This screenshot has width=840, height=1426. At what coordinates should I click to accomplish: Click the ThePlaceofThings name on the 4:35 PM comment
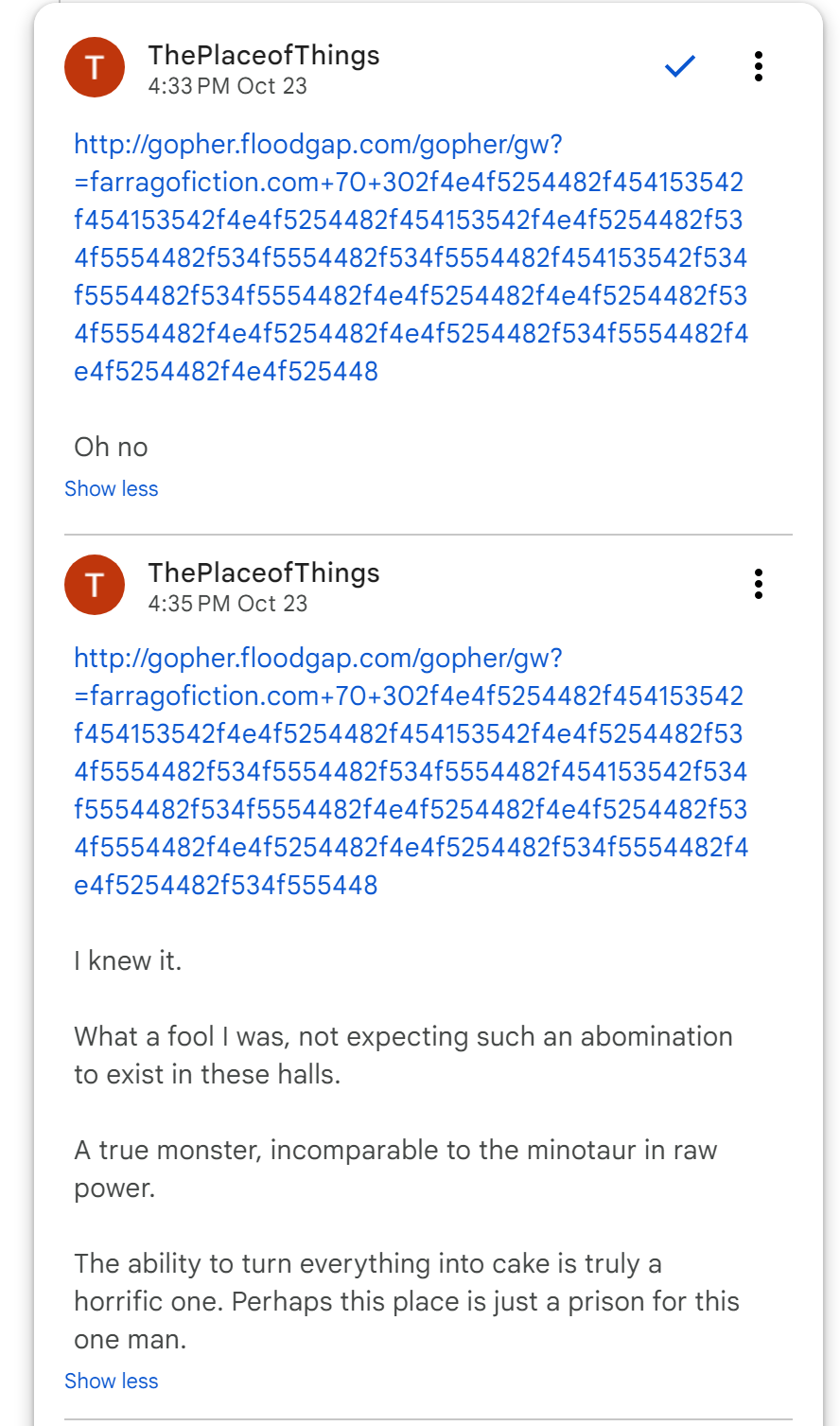263,572
